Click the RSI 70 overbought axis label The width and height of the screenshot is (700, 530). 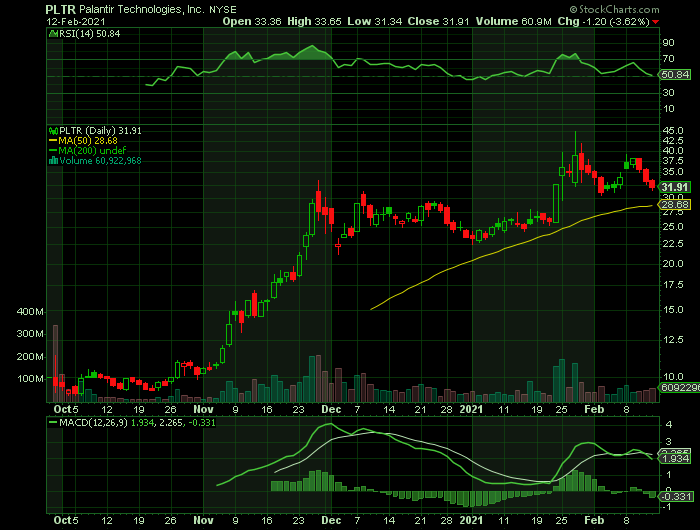click(x=668, y=58)
